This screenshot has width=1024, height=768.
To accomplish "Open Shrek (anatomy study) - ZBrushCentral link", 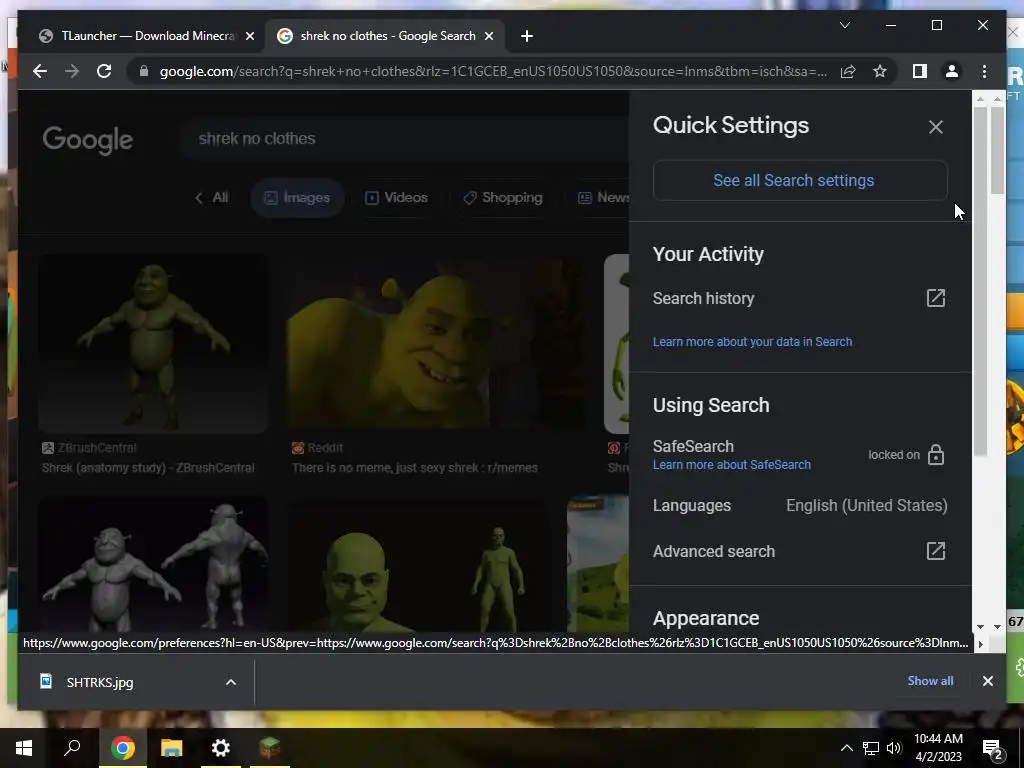I will [148, 468].
